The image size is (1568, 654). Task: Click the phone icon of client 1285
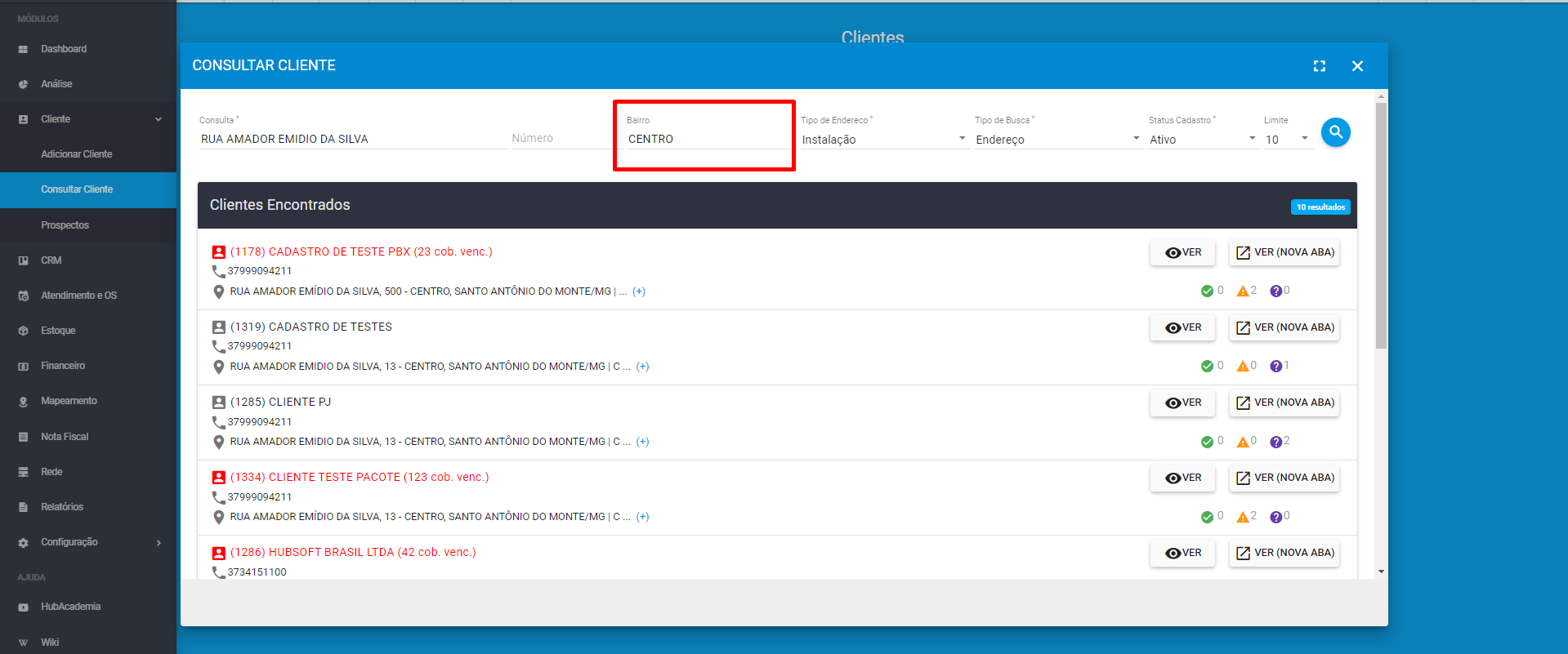[218, 422]
